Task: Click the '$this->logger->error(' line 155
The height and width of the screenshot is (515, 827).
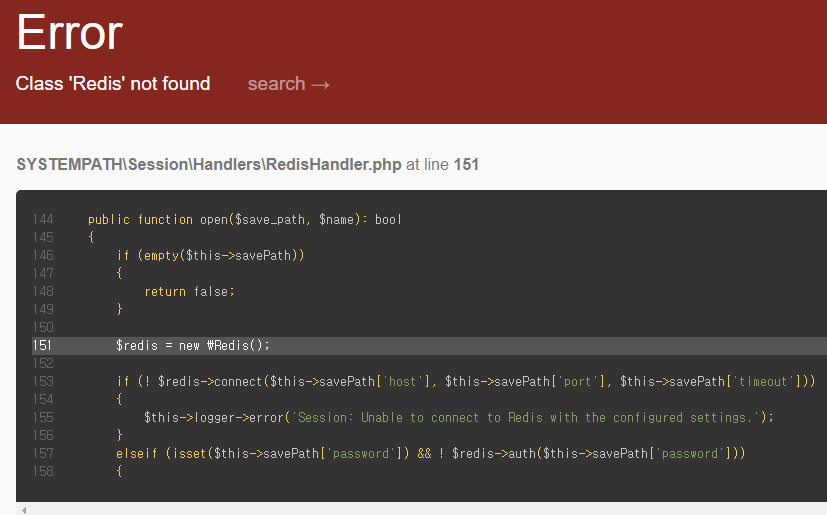Action: click(x=459, y=417)
